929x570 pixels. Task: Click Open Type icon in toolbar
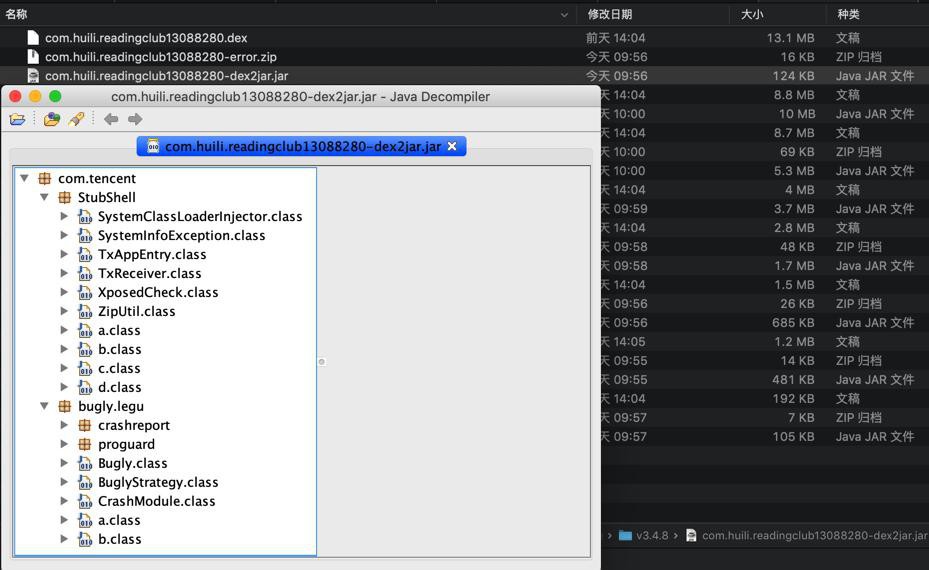[x=52, y=119]
